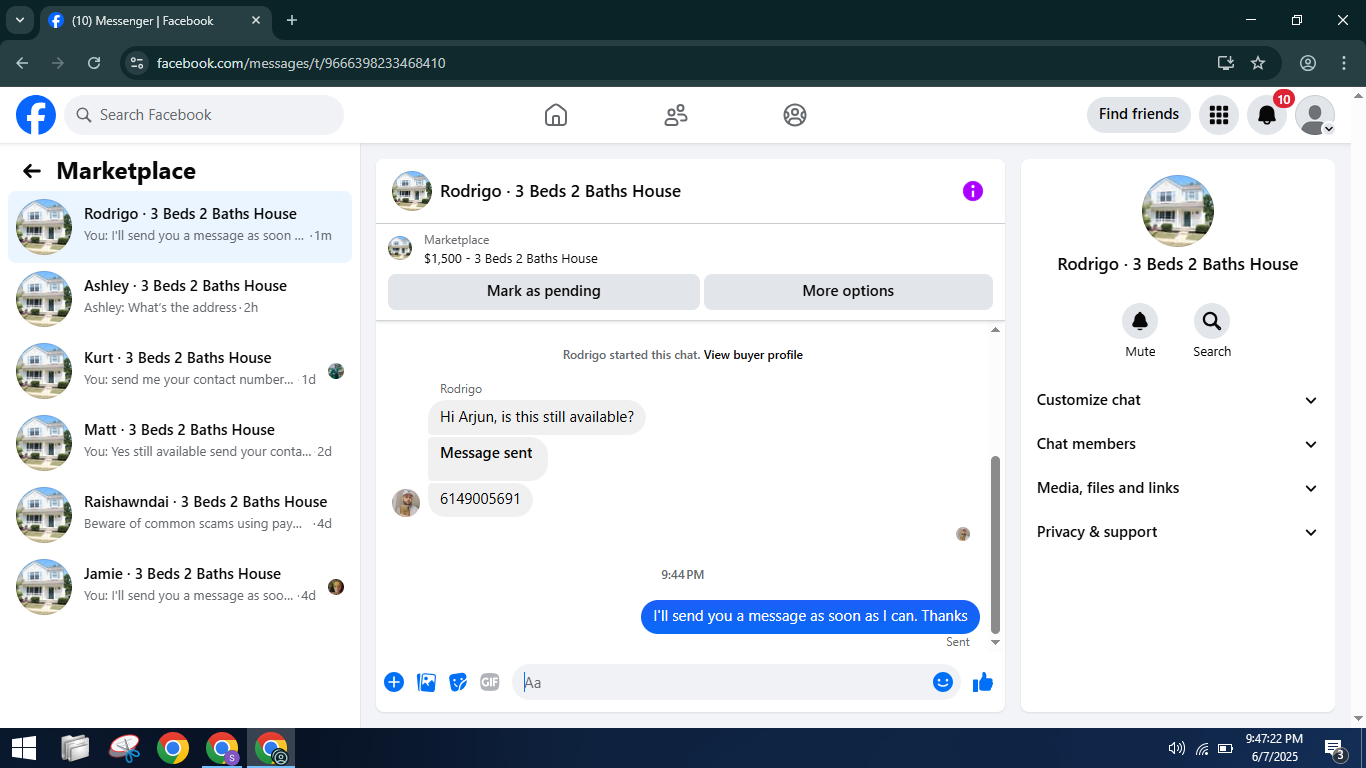The height and width of the screenshot is (768, 1366).
Task: Open the Windows Start menu
Action: (x=23, y=748)
